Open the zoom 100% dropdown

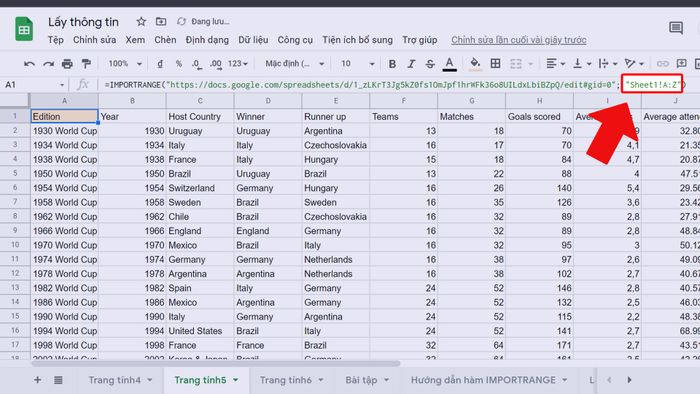click(125, 64)
